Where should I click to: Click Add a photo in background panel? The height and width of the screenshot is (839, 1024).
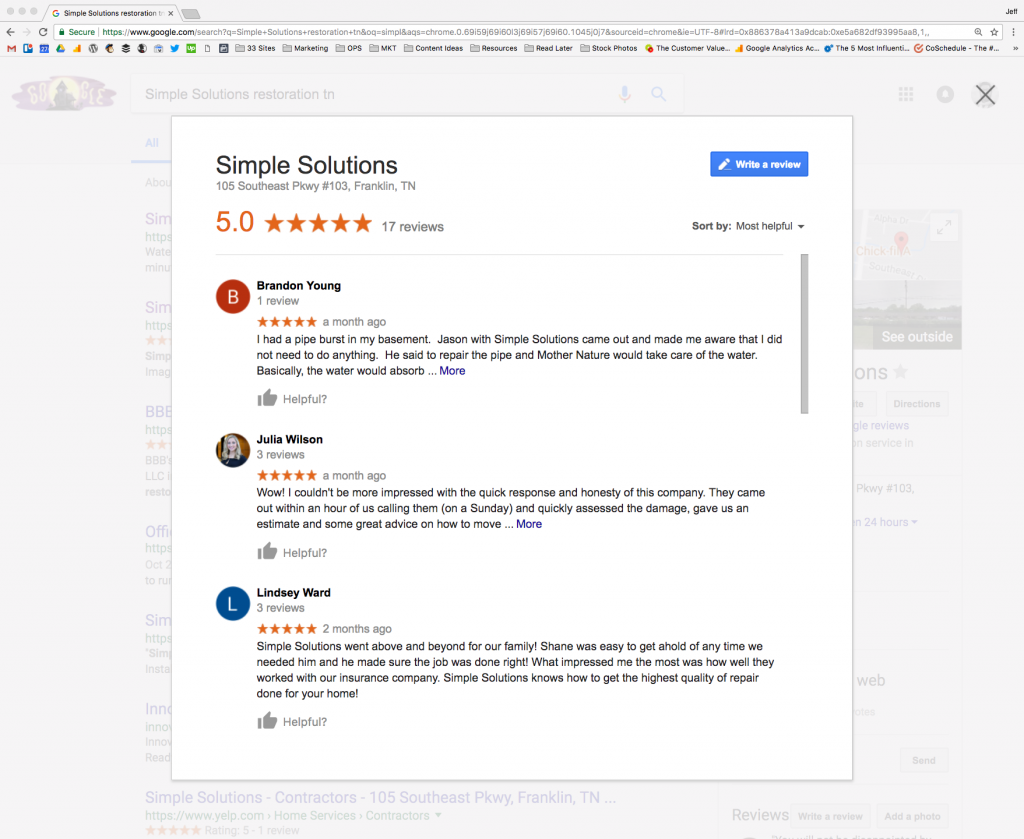912,816
